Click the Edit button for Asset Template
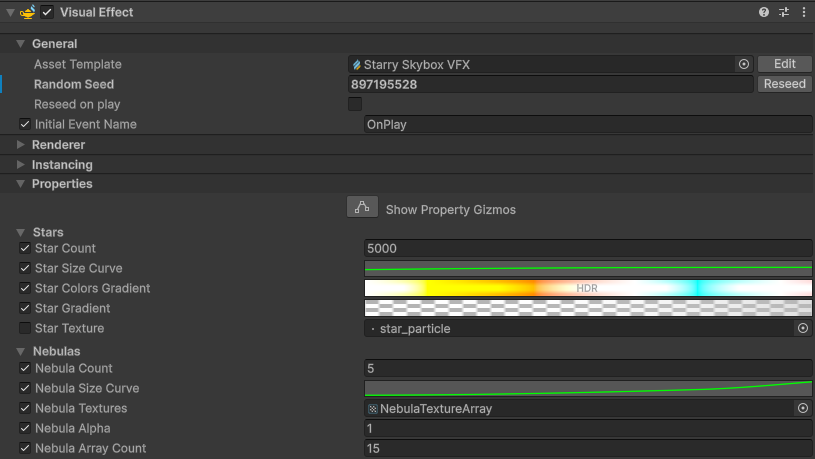 784,64
